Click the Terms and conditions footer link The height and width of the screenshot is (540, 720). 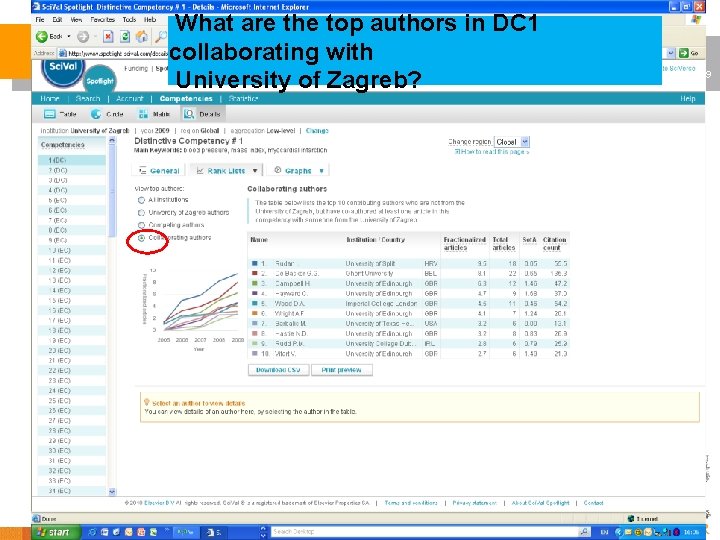(x=411, y=503)
